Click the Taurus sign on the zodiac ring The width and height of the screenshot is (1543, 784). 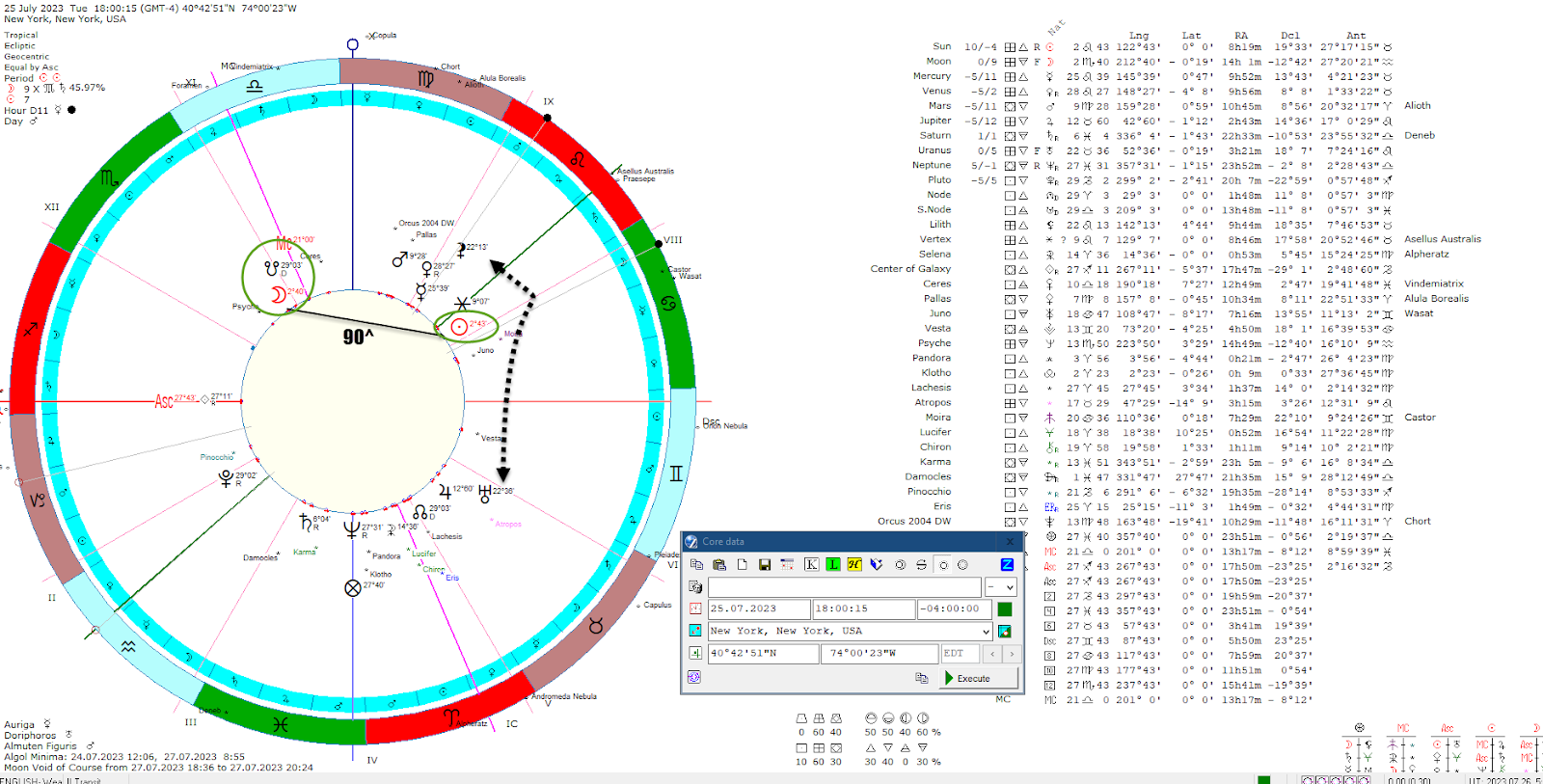pyautogui.click(x=596, y=626)
